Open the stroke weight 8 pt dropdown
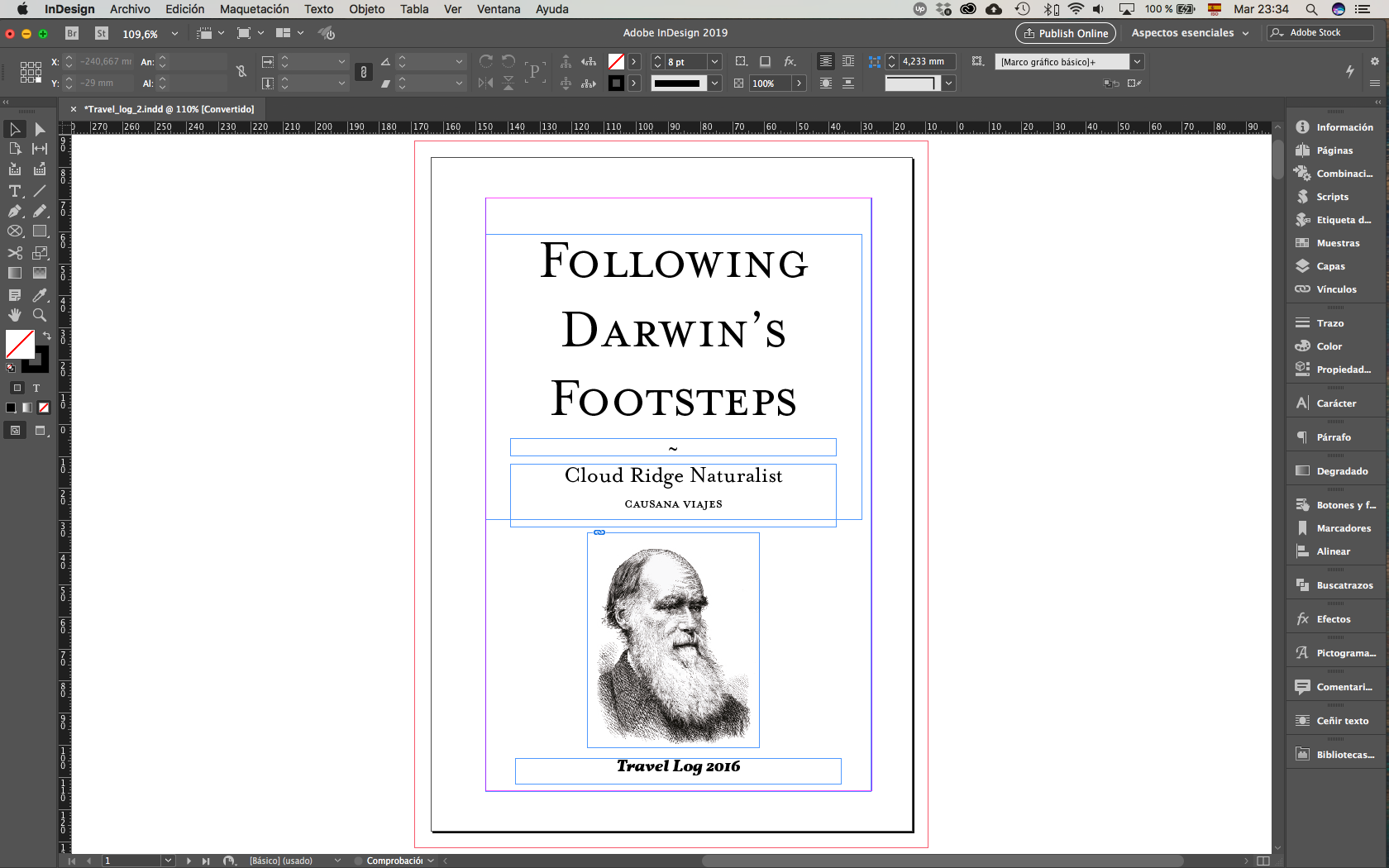Viewport: 1389px width, 868px height. tap(715, 62)
